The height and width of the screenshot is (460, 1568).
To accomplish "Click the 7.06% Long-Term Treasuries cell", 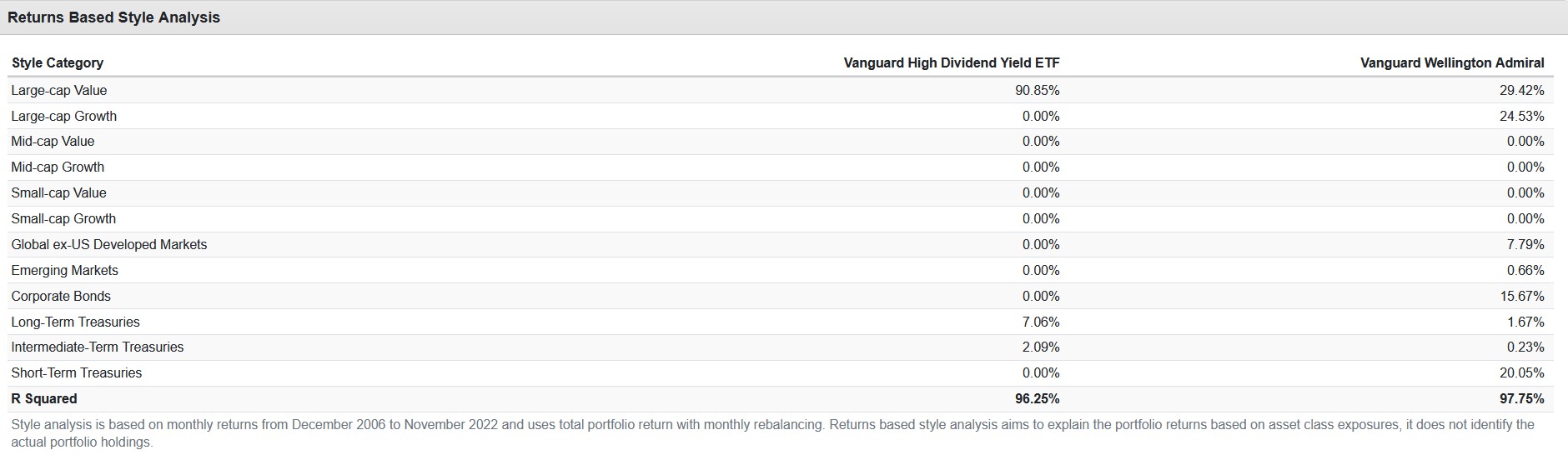I will tap(1041, 322).
